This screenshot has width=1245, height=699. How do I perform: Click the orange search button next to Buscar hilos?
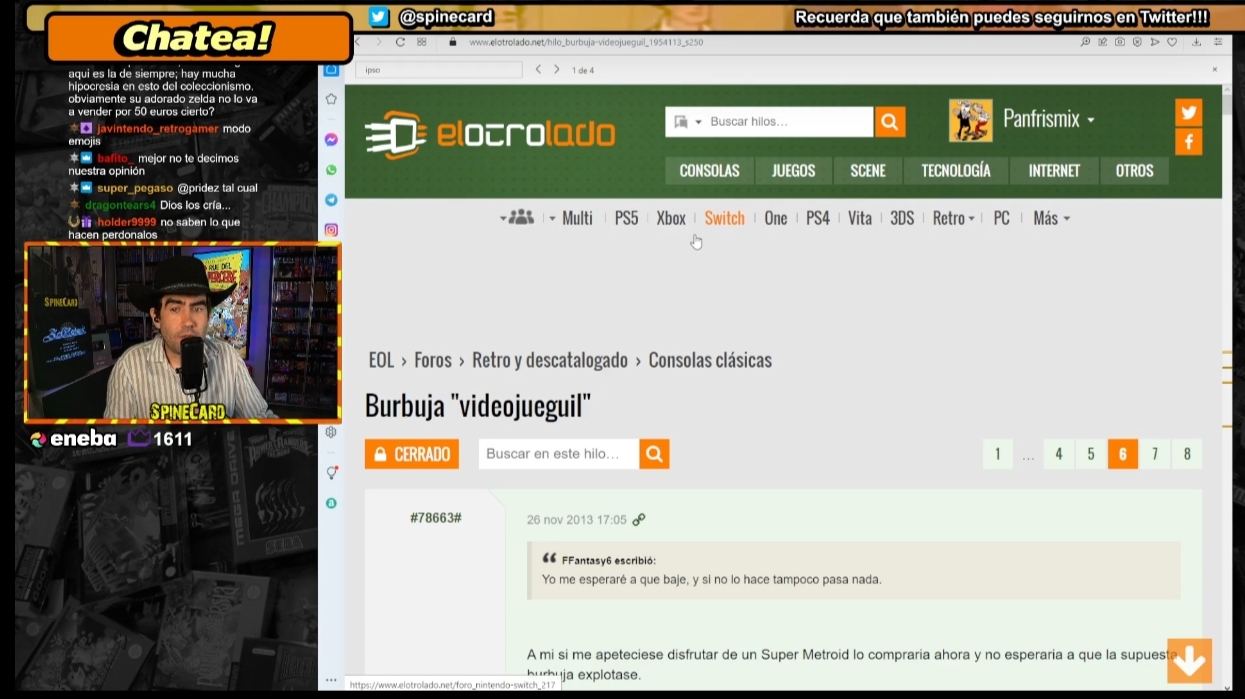889,122
